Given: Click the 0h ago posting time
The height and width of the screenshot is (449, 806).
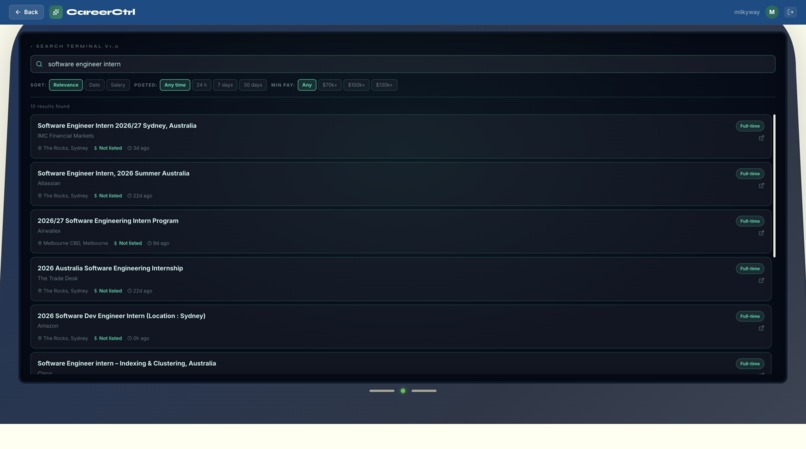Looking at the screenshot, I should click(x=141, y=338).
